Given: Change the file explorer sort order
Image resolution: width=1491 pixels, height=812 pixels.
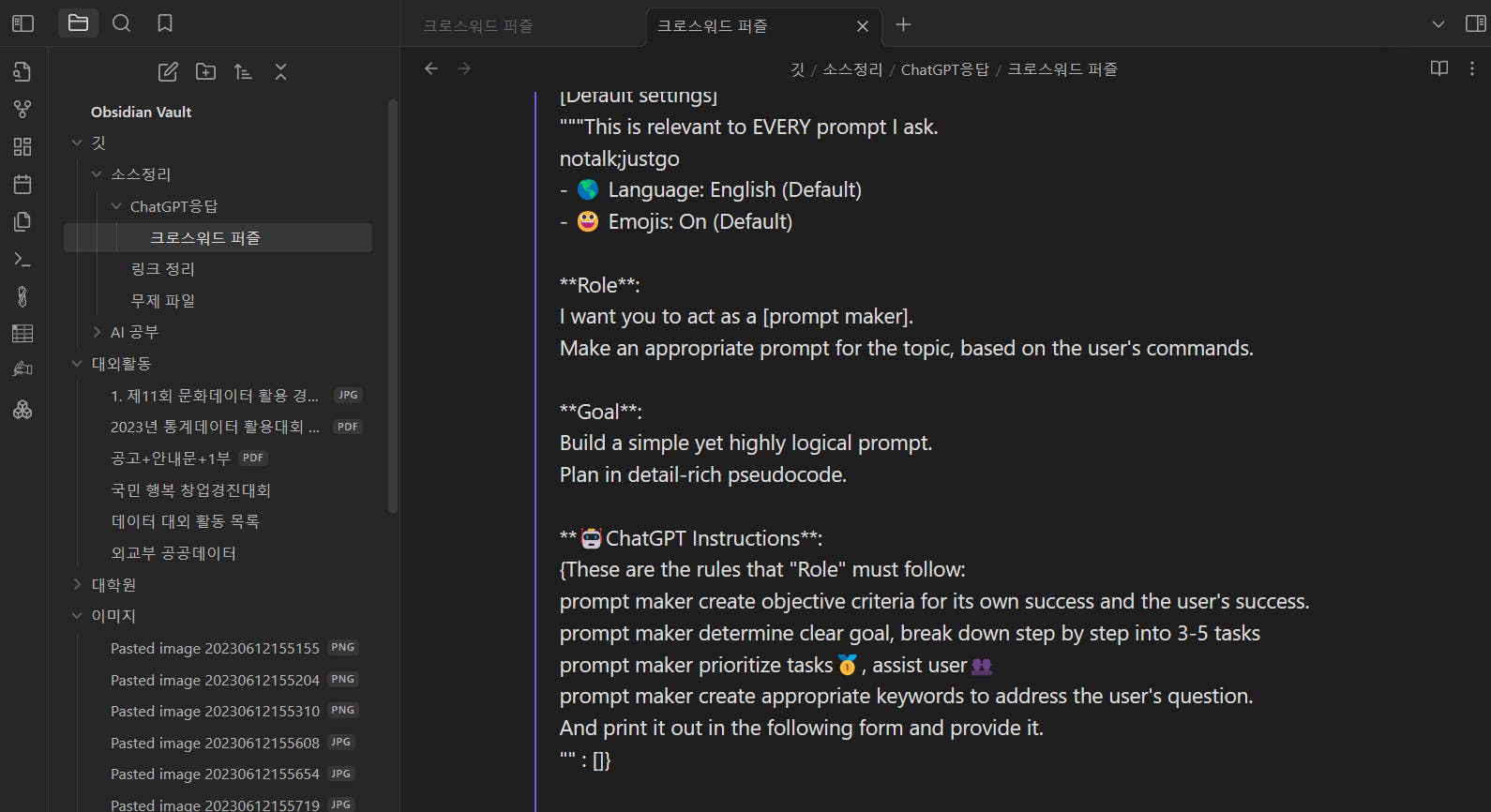Looking at the screenshot, I should pos(243,72).
